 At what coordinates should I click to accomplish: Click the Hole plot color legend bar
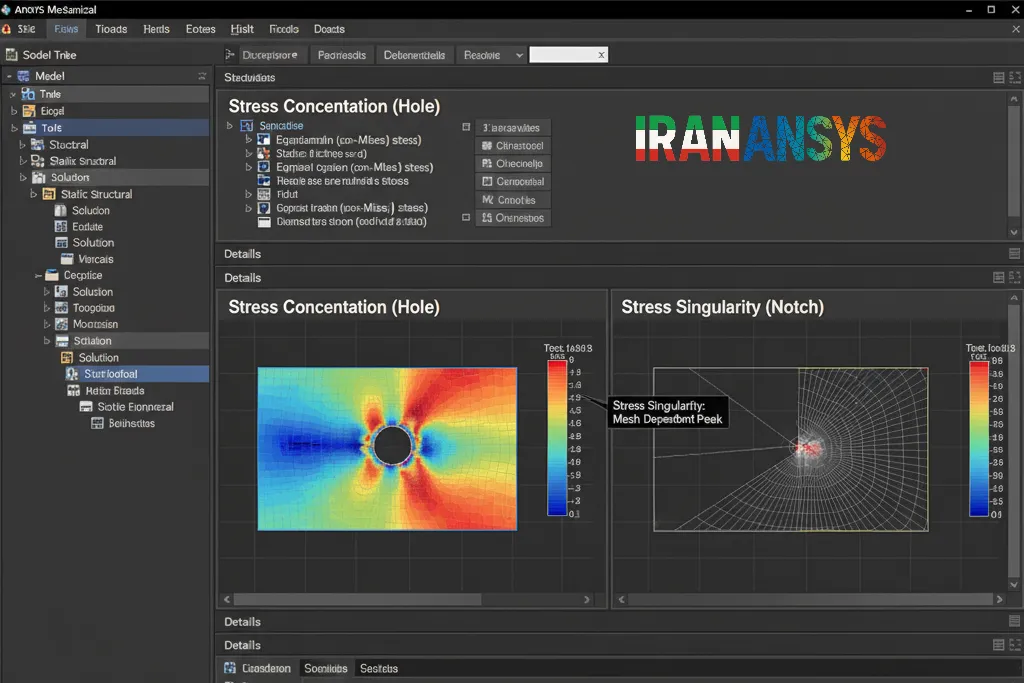point(557,437)
